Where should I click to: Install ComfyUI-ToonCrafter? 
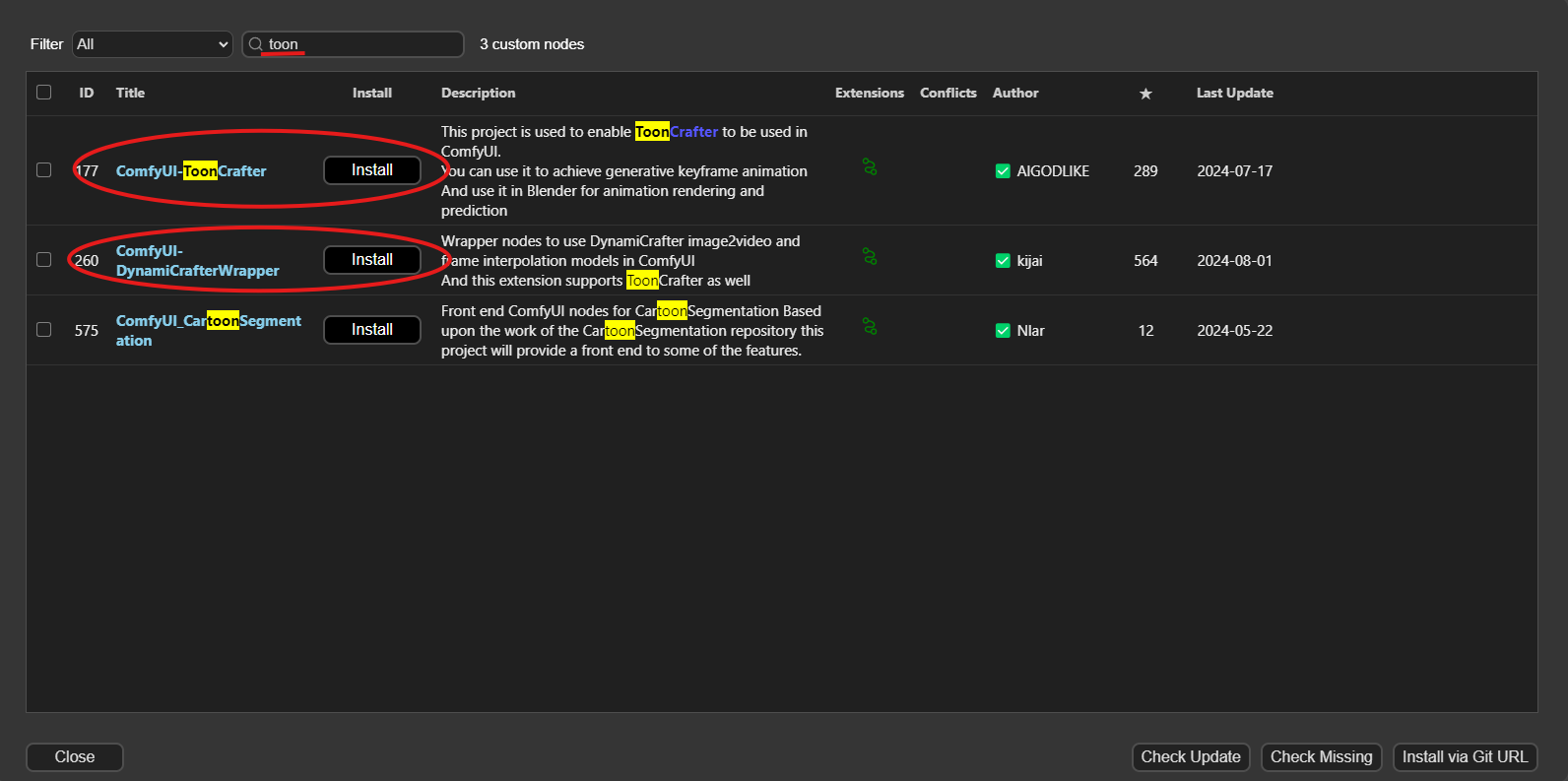(x=372, y=170)
